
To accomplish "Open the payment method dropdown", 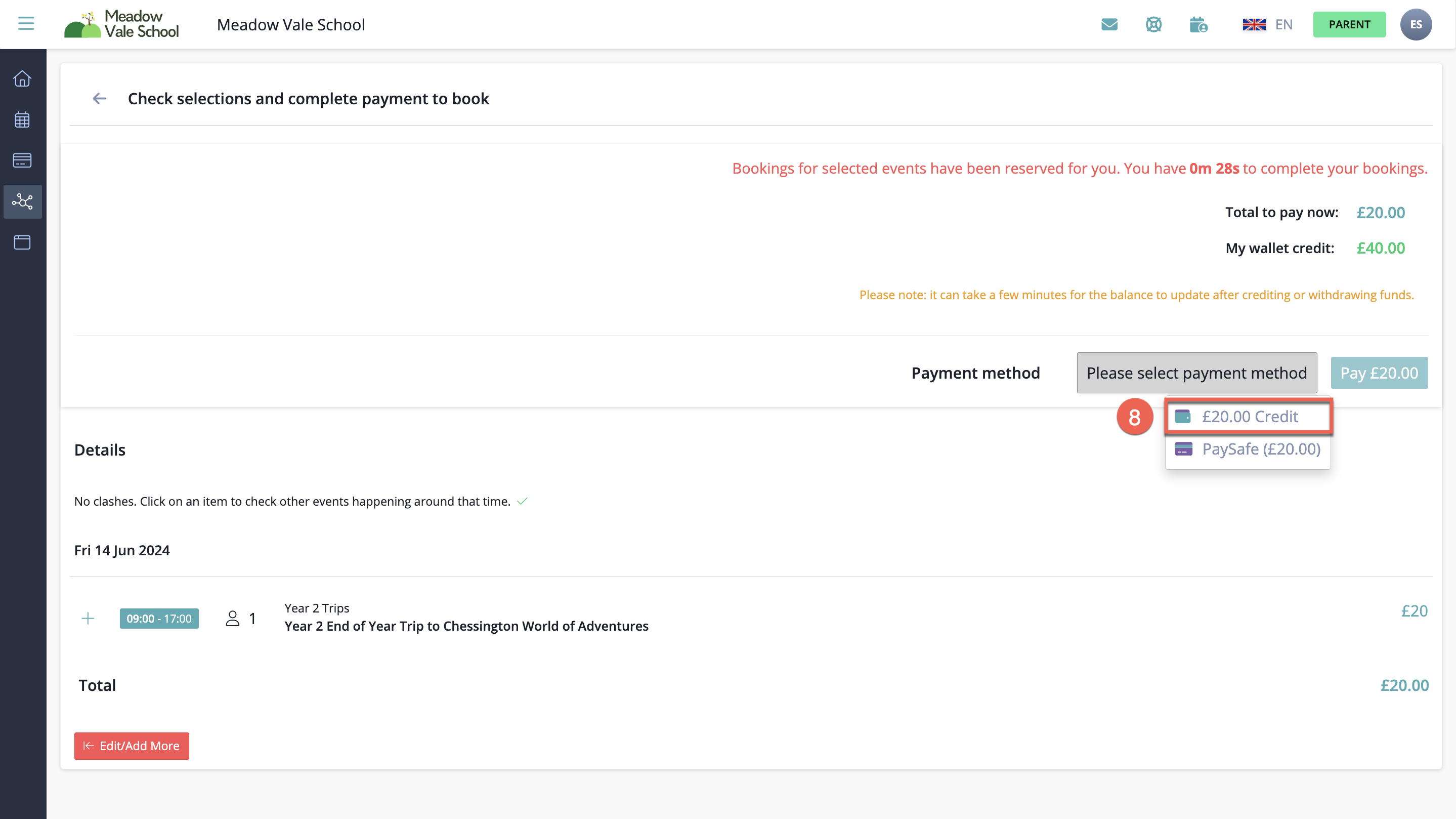I will click(x=1196, y=373).
